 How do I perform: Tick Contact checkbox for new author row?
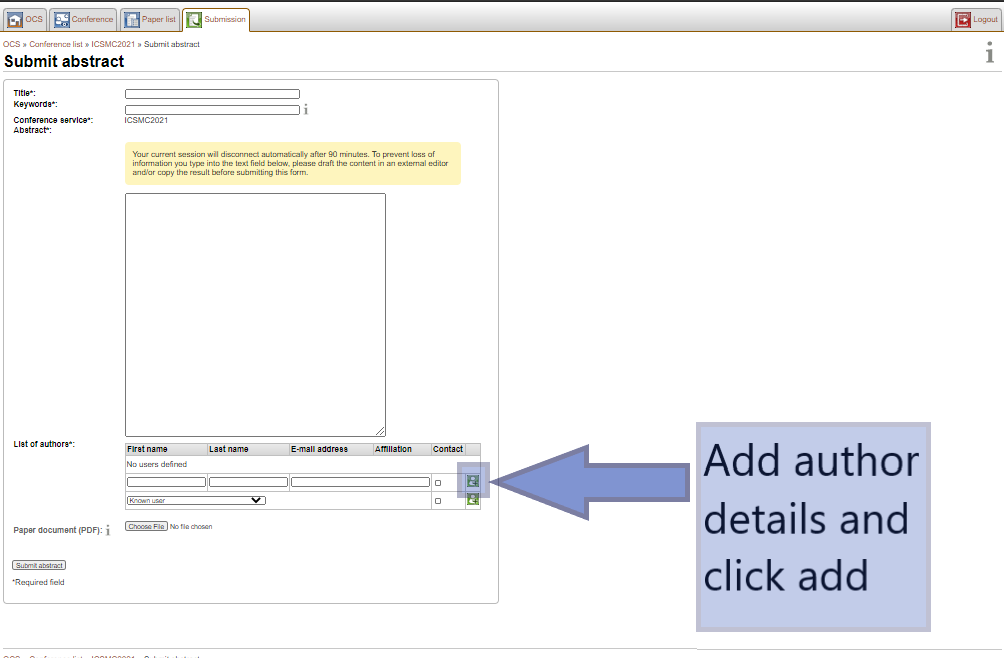438,483
